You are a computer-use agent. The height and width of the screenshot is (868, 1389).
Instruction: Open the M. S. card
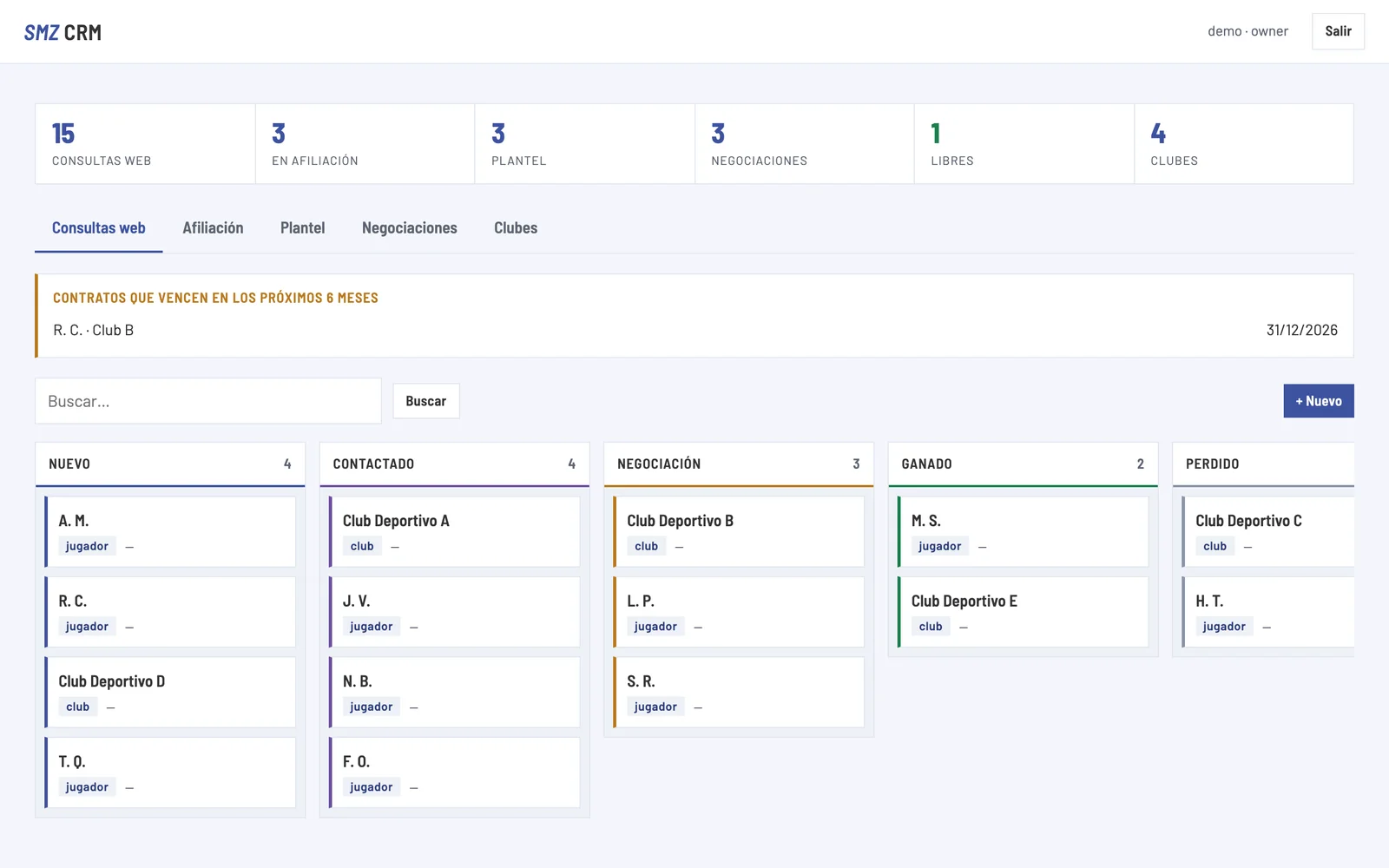pyautogui.click(x=1023, y=532)
